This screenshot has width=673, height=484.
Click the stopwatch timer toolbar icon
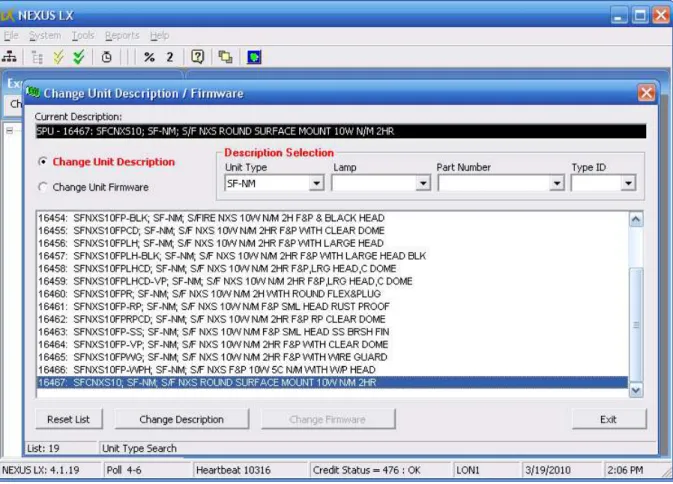point(106,57)
